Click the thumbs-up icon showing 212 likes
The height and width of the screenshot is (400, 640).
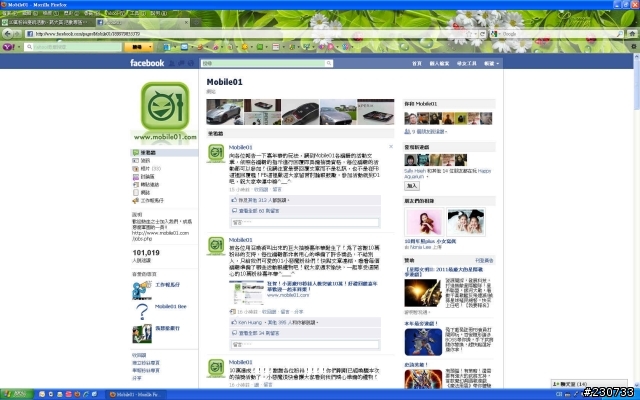coord(234,200)
